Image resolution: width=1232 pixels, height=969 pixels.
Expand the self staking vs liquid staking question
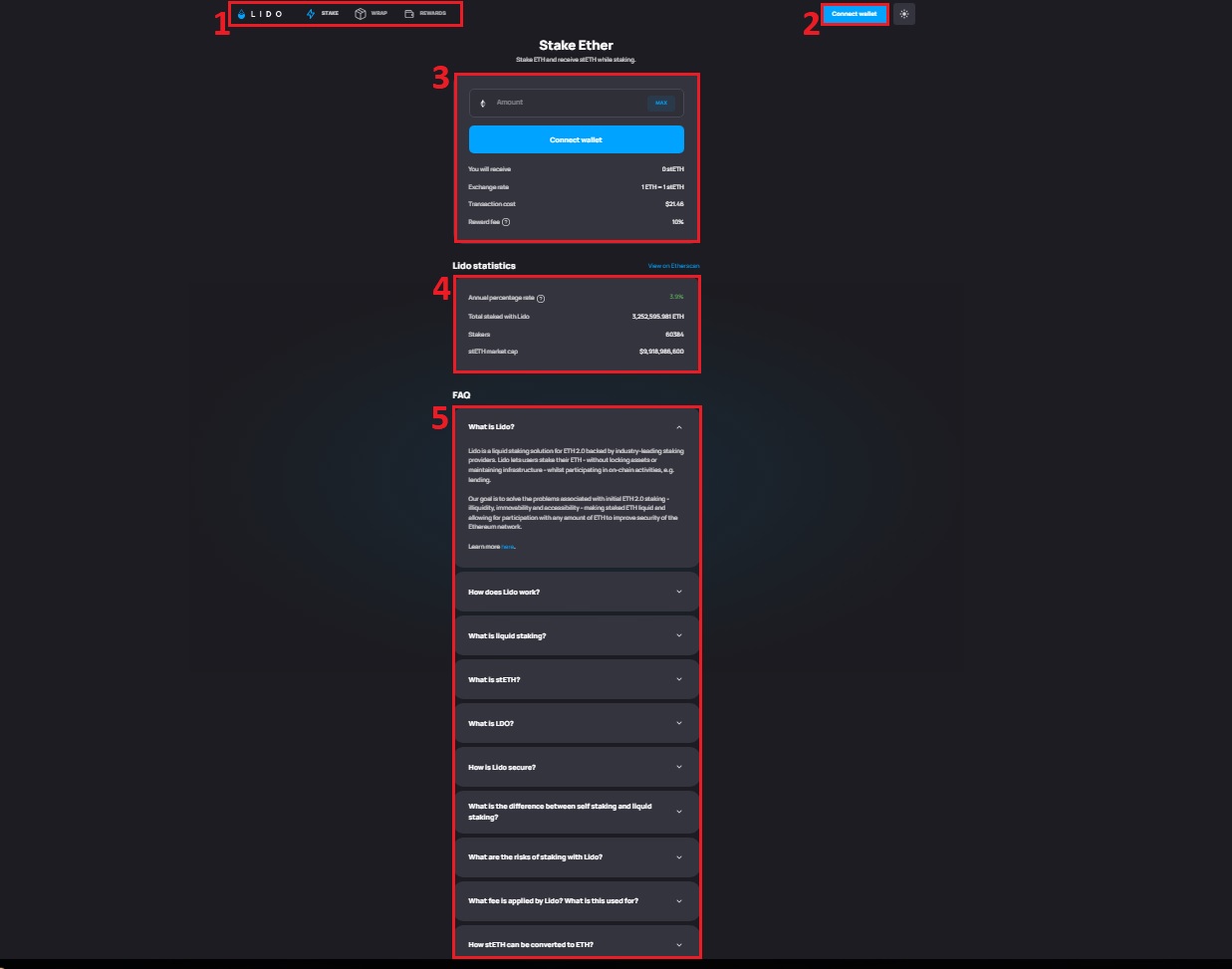[577, 812]
